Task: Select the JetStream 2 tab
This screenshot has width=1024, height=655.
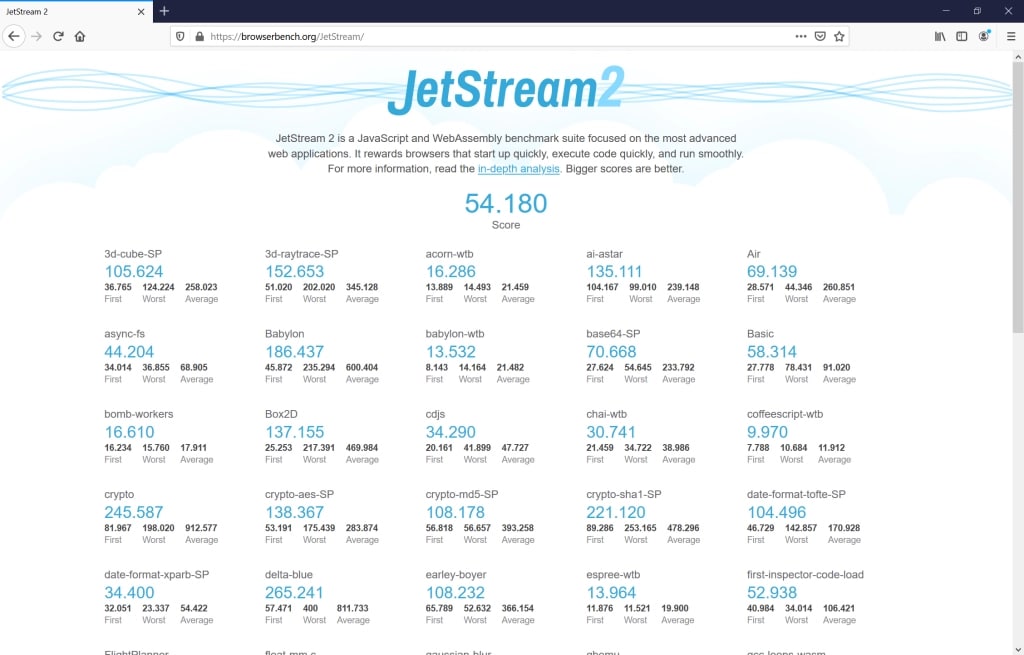Action: pyautogui.click(x=76, y=12)
